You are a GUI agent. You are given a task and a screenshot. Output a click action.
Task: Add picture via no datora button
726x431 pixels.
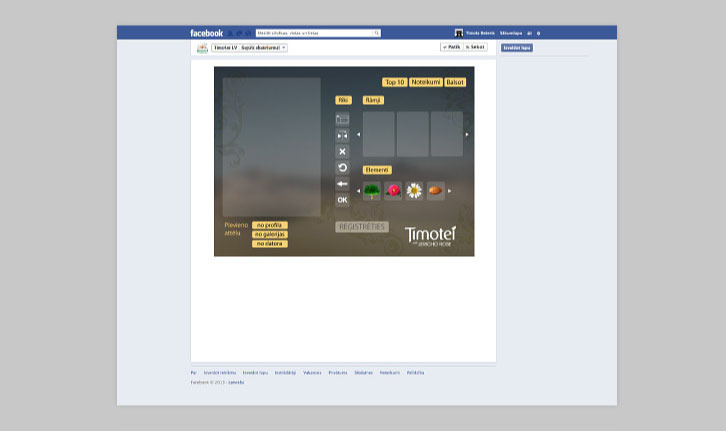point(269,244)
